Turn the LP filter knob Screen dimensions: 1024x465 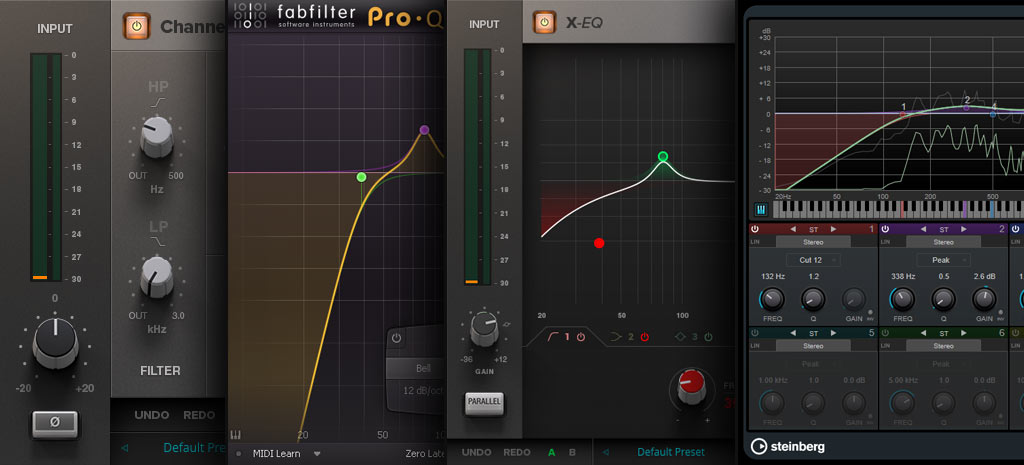tap(157, 276)
